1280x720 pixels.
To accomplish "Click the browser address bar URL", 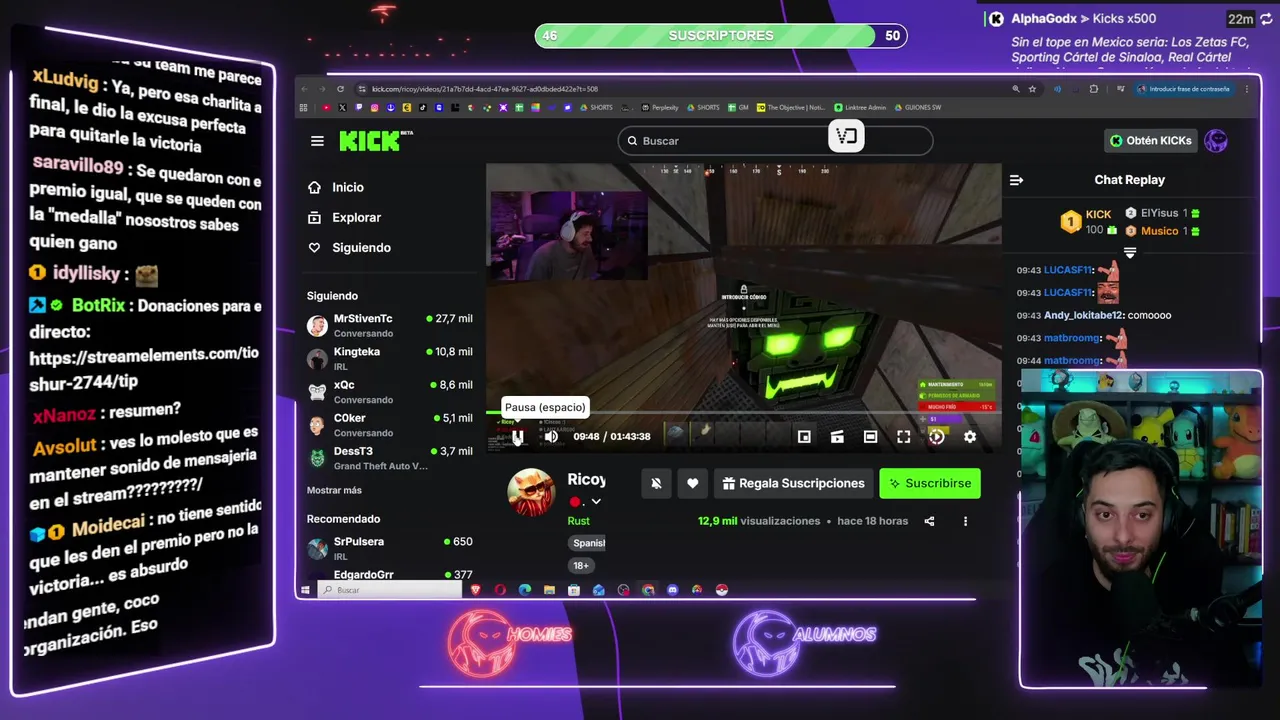I will point(485,89).
